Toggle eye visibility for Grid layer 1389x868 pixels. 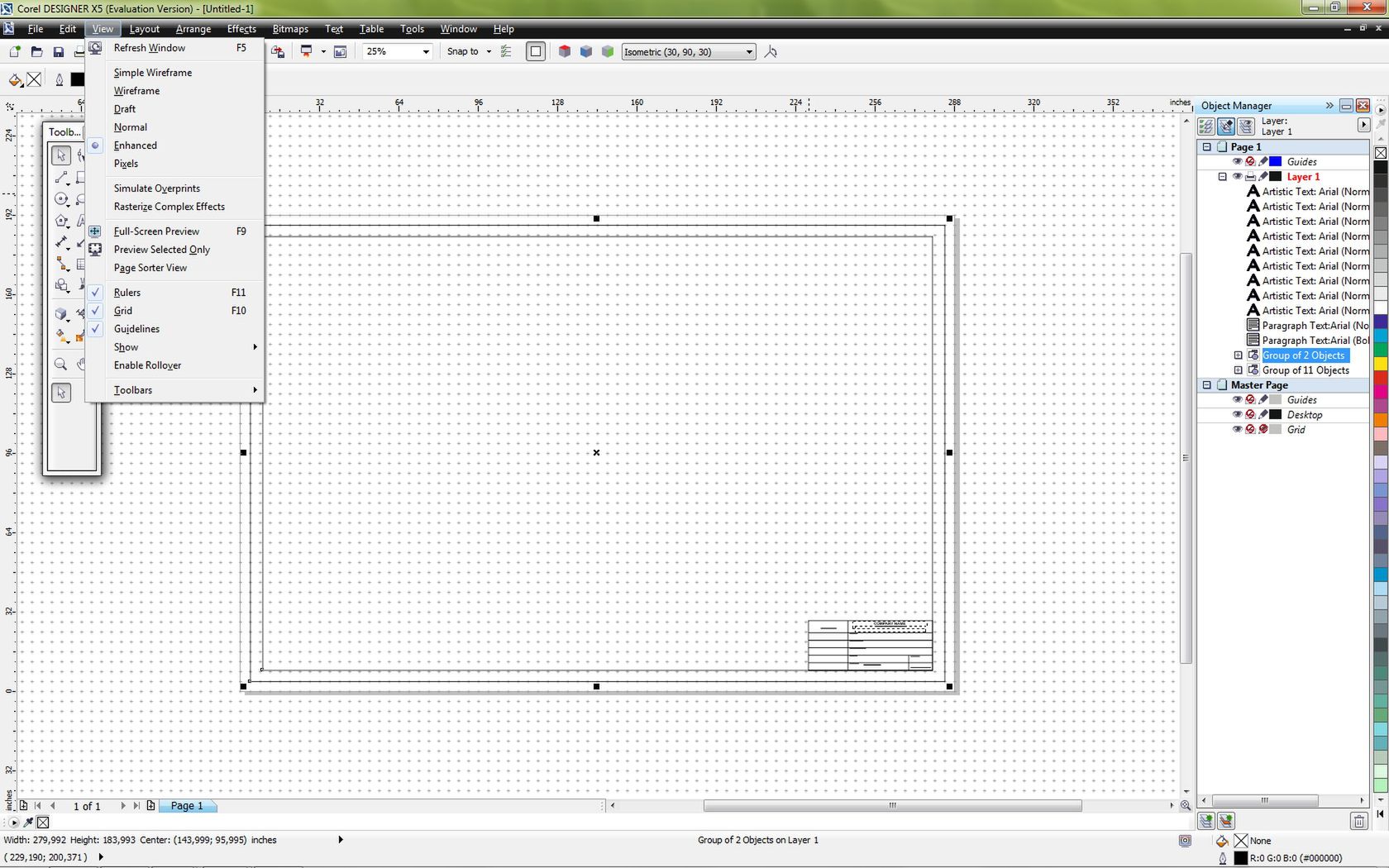pyautogui.click(x=1237, y=430)
